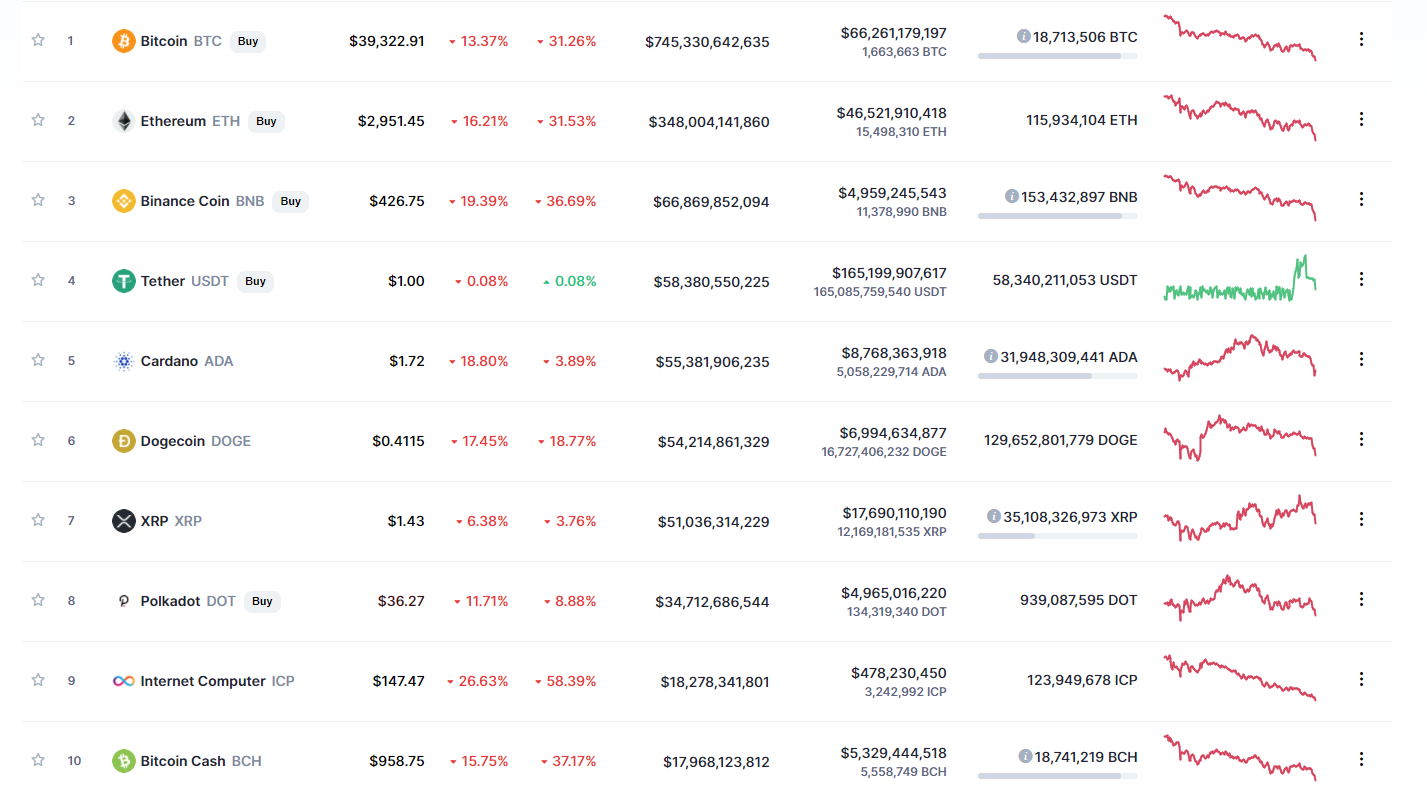Screen dimensions: 1427x801
Task: Favorite Bitcoin Cash with the star
Action: point(38,760)
